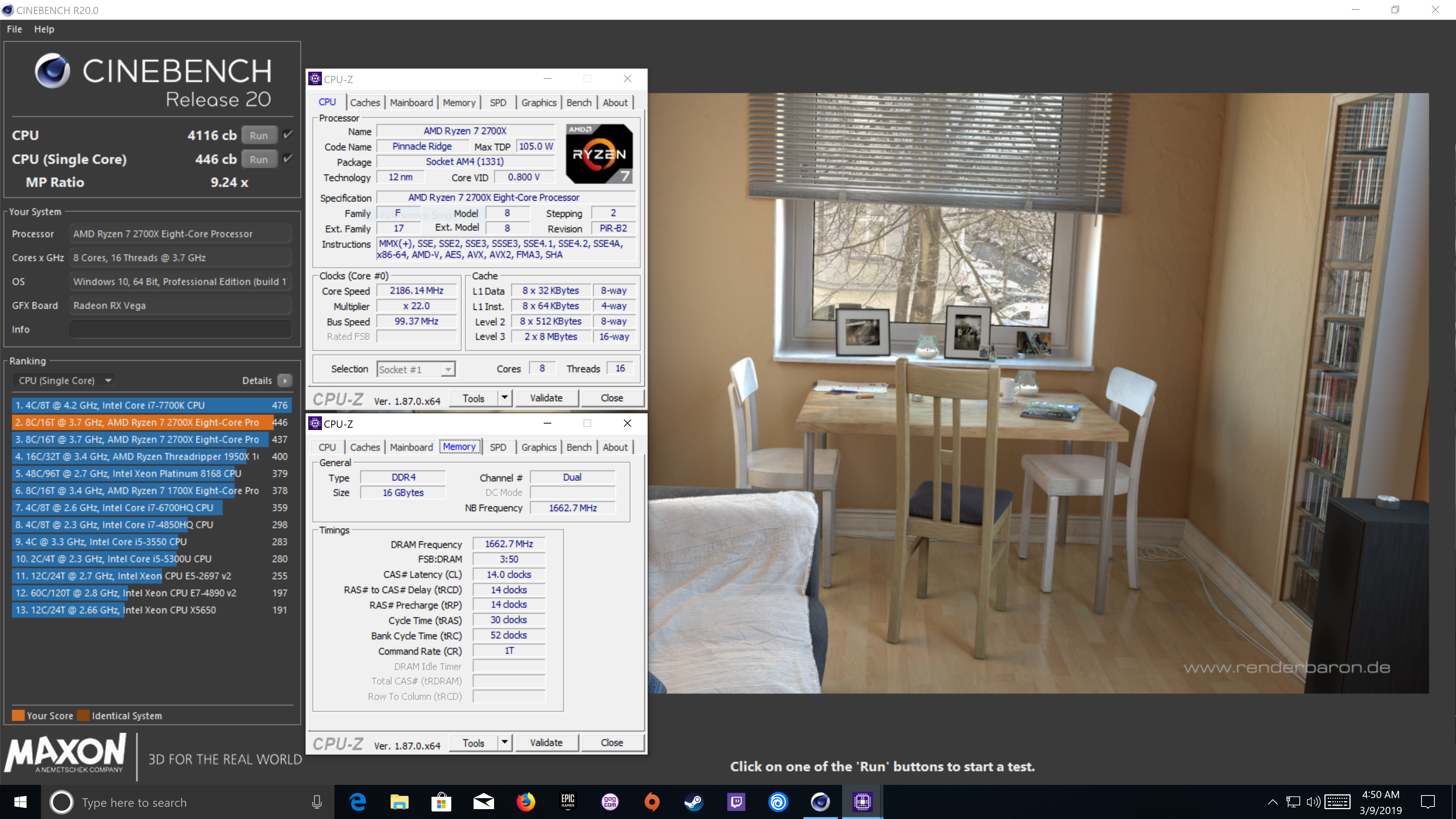Viewport: 1456px width, 819px height.
Task: Open Steam from the taskbar
Action: pyautogui.click(x=693, y=802)
